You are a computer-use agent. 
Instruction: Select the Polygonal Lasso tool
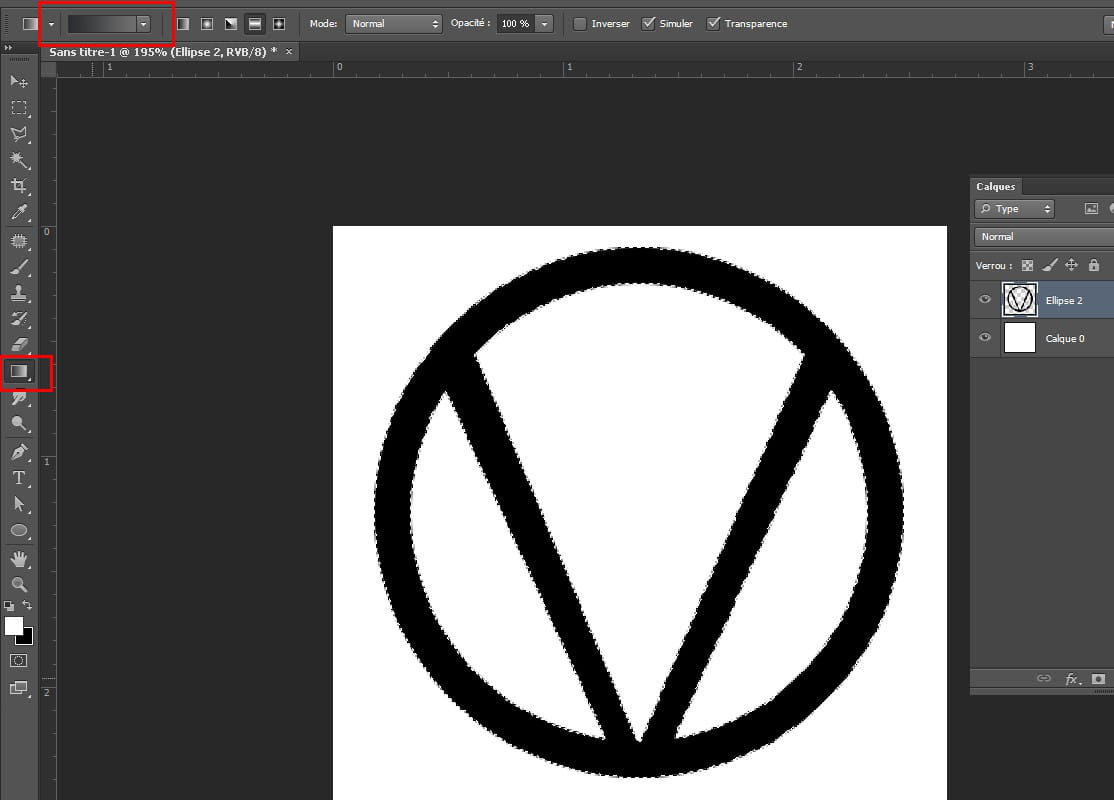[19, 134]
